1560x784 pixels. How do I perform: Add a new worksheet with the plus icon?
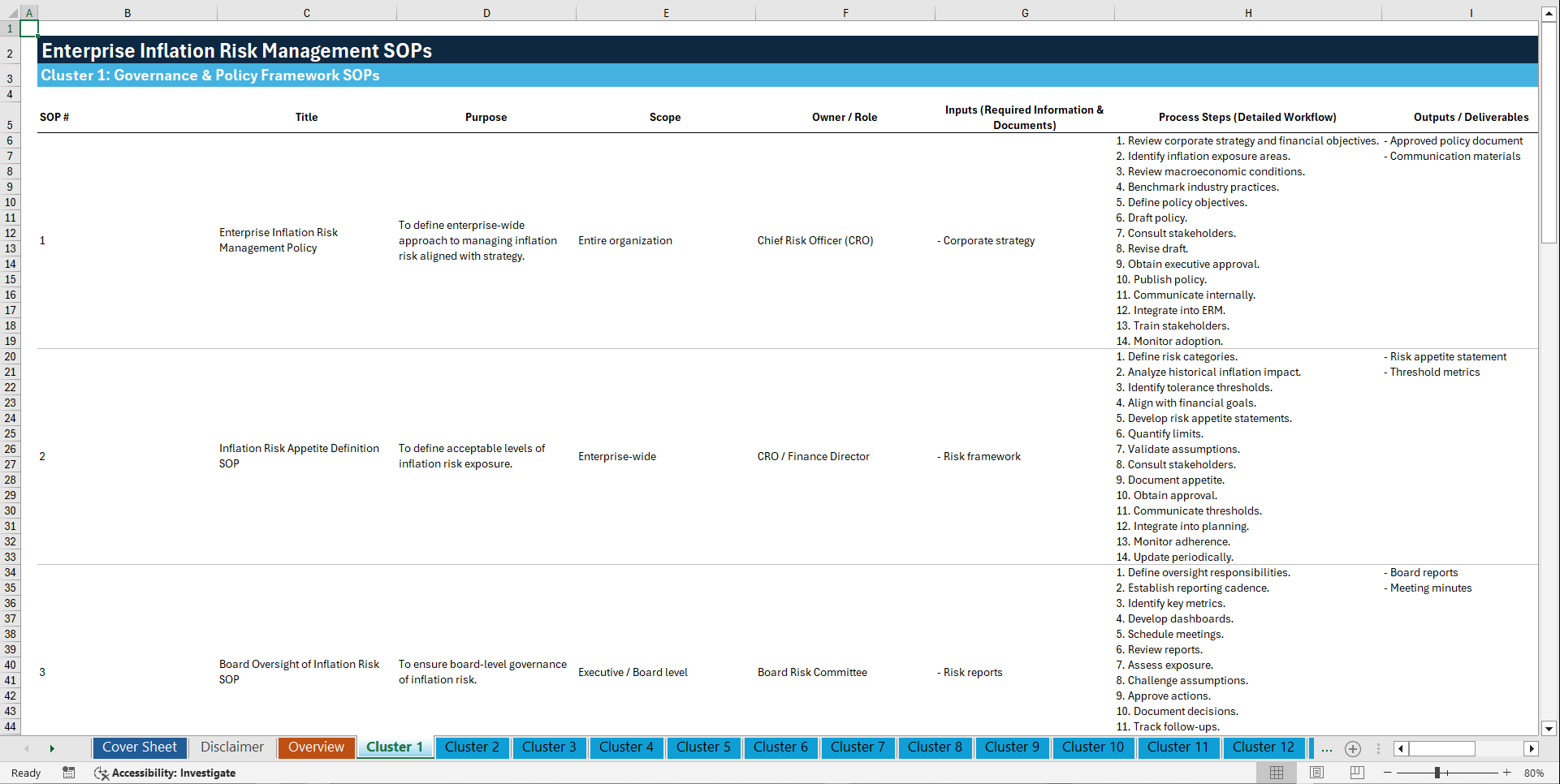tap(1353, 748)
